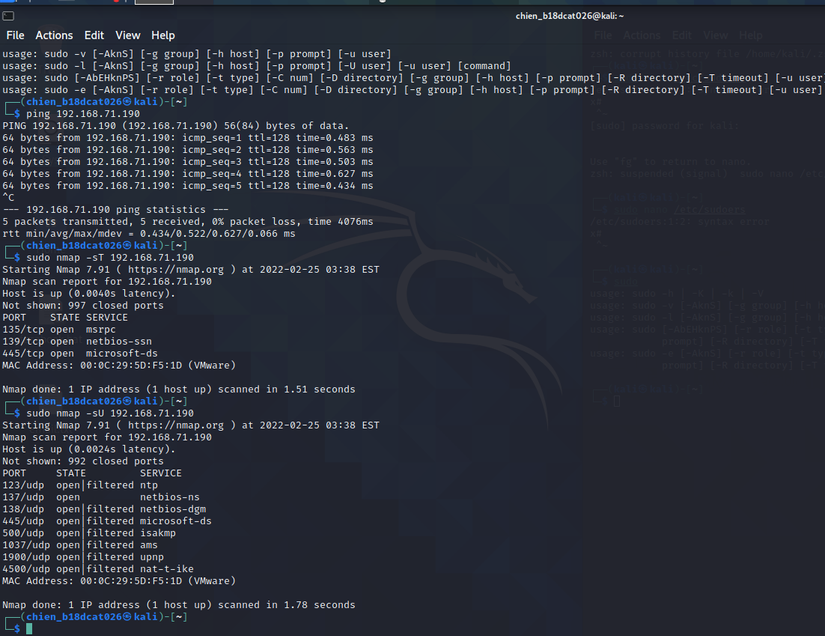Click the 'ping 192.168.71.190' command line
The width and height of the screenshot is (825, 636).
pos(83,114)
